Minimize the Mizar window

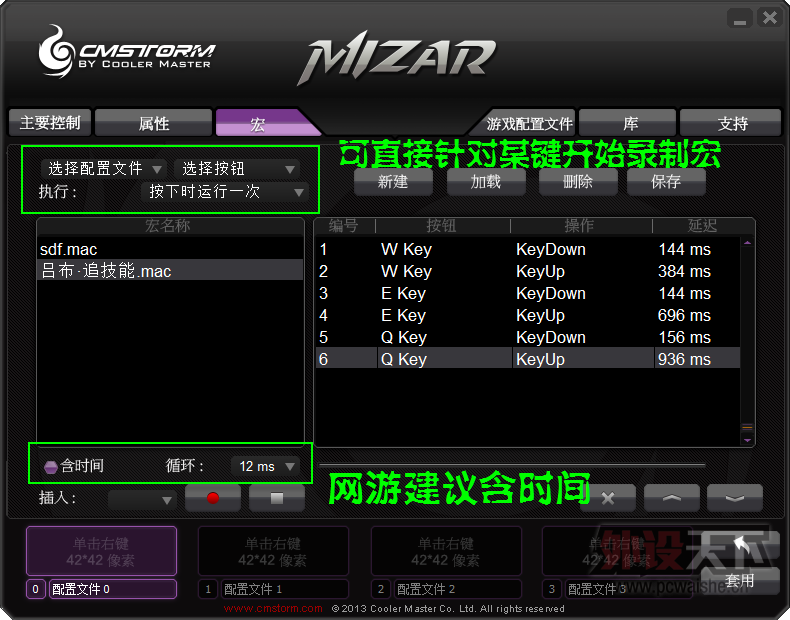[x=740, y=19]
